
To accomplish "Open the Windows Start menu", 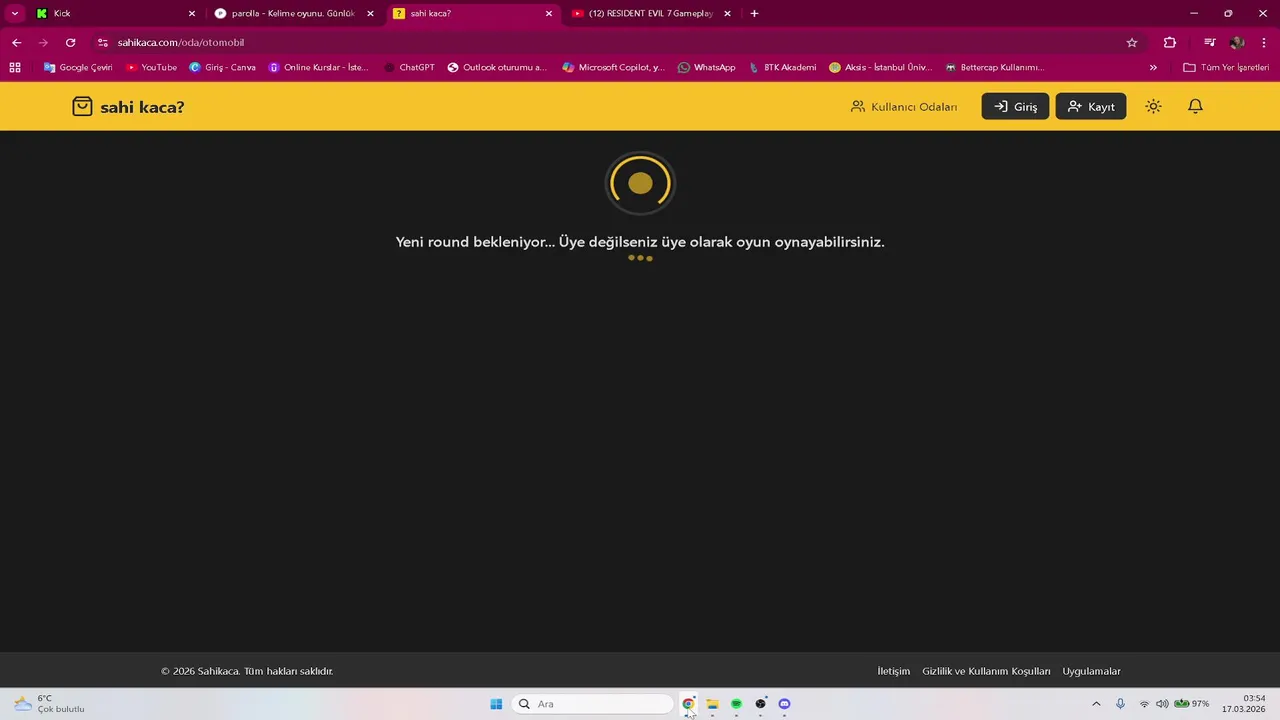I will click(496, 704).
